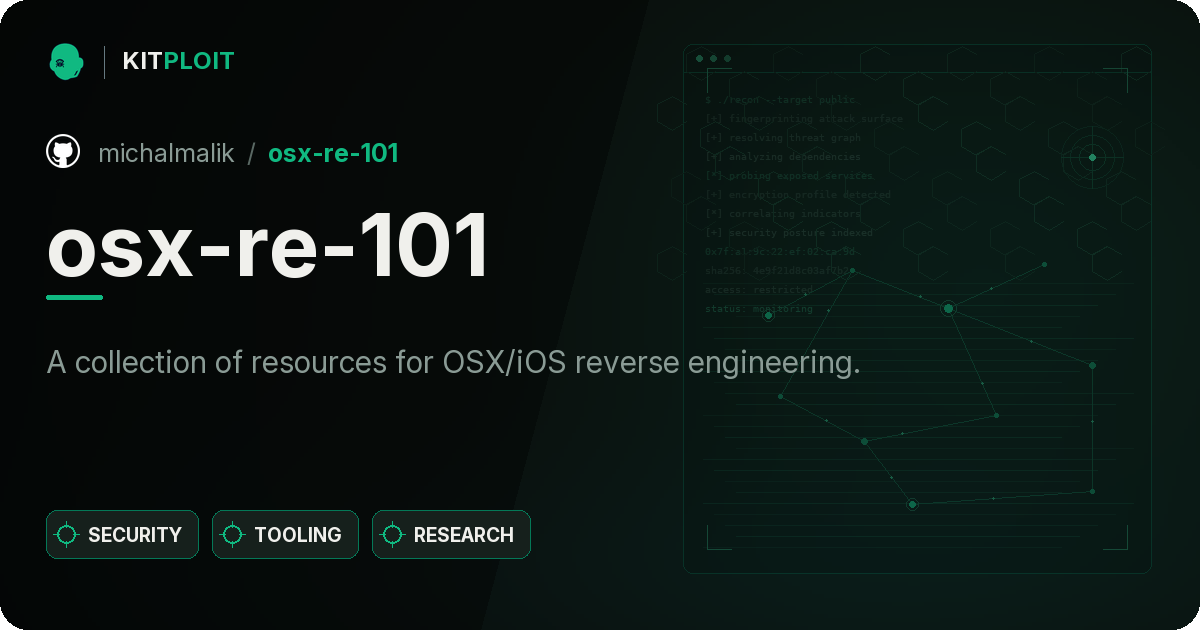
Task: Click the 'resolving threat graph' terminal line
Action: point(782,138)
